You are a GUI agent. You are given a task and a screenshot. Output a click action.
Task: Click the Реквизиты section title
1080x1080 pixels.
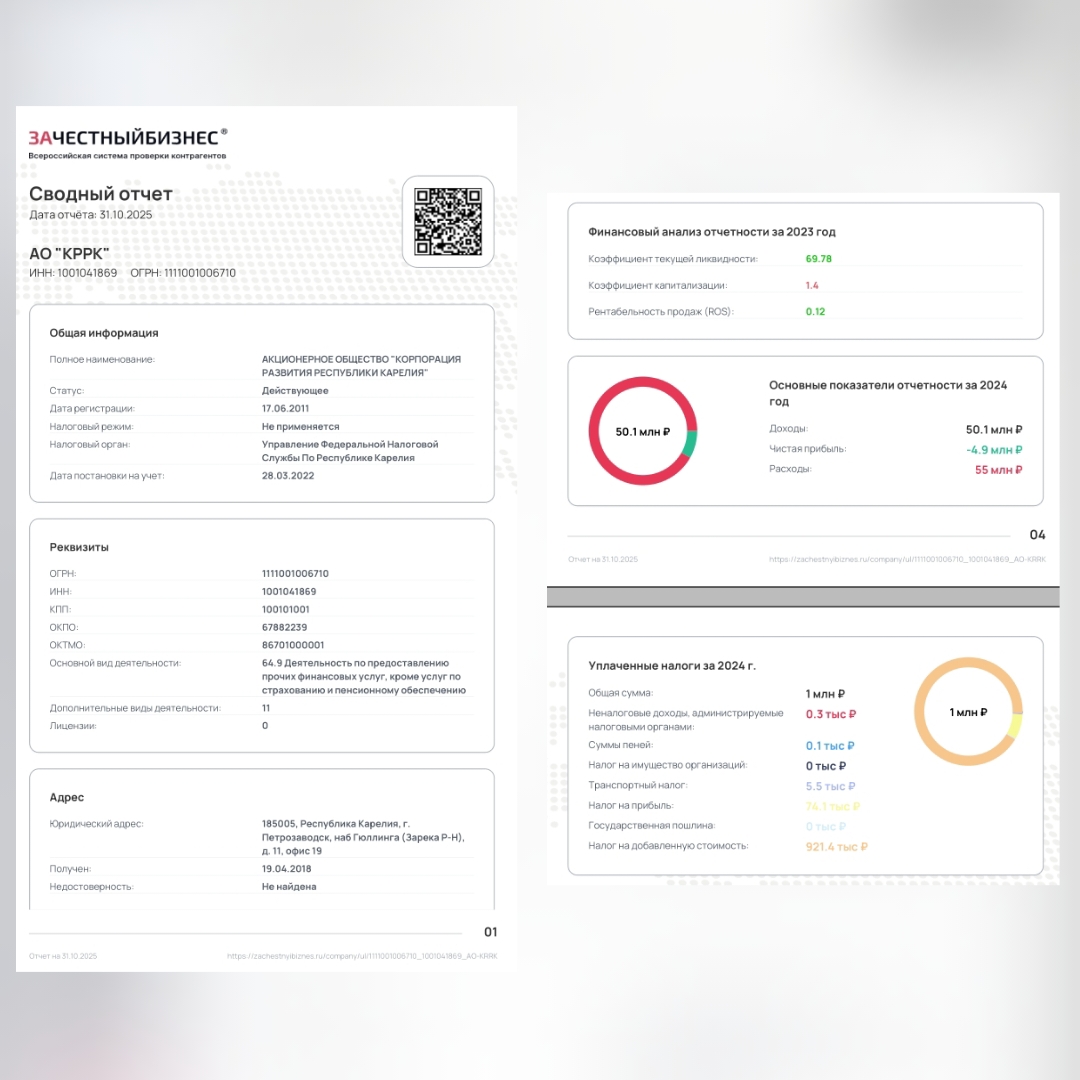point(79,547)
